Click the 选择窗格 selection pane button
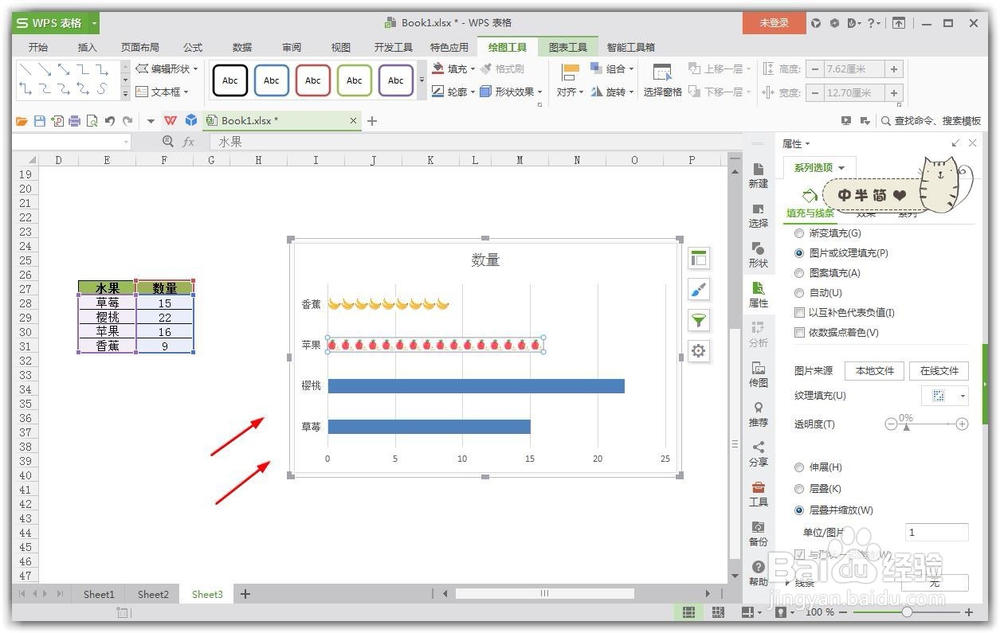The width and height of the screenshot is (1000, 633). [663, 80]
